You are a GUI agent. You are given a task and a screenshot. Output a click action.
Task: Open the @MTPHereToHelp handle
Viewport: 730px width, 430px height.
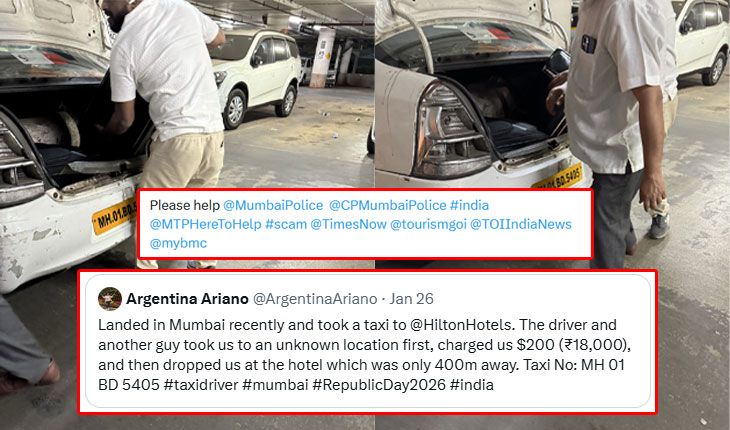coord(205,224)
